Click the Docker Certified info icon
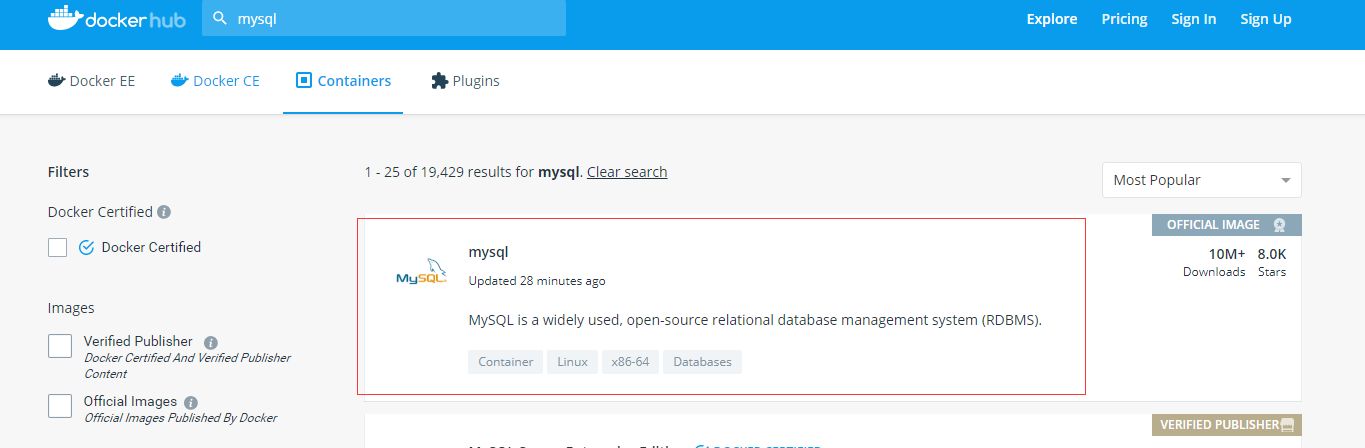1365x448 pixels. coord(164,212)
